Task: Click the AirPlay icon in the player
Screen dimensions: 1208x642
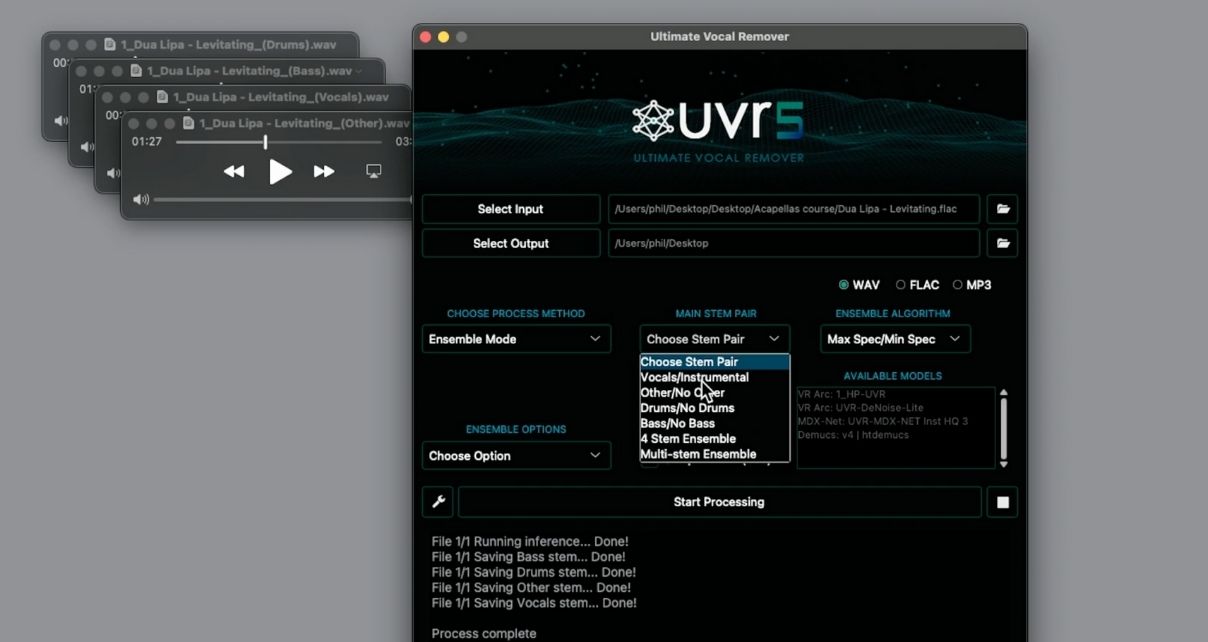Action: 374,172
